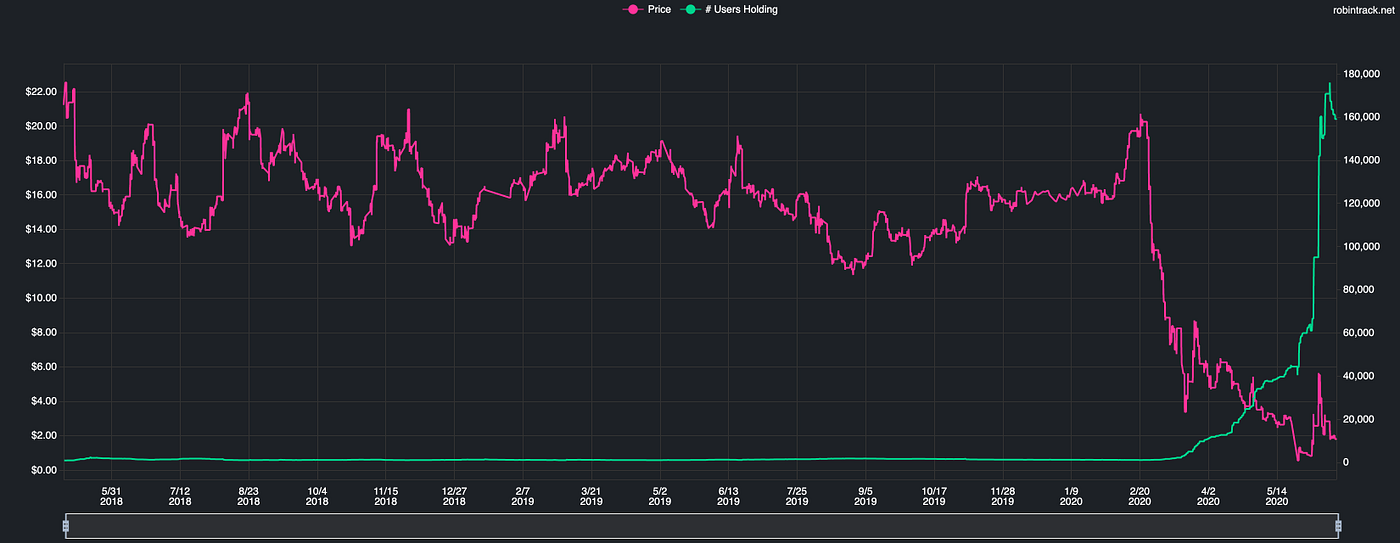Click the pink price peak in February 2020

click(x=1140, y=116)
